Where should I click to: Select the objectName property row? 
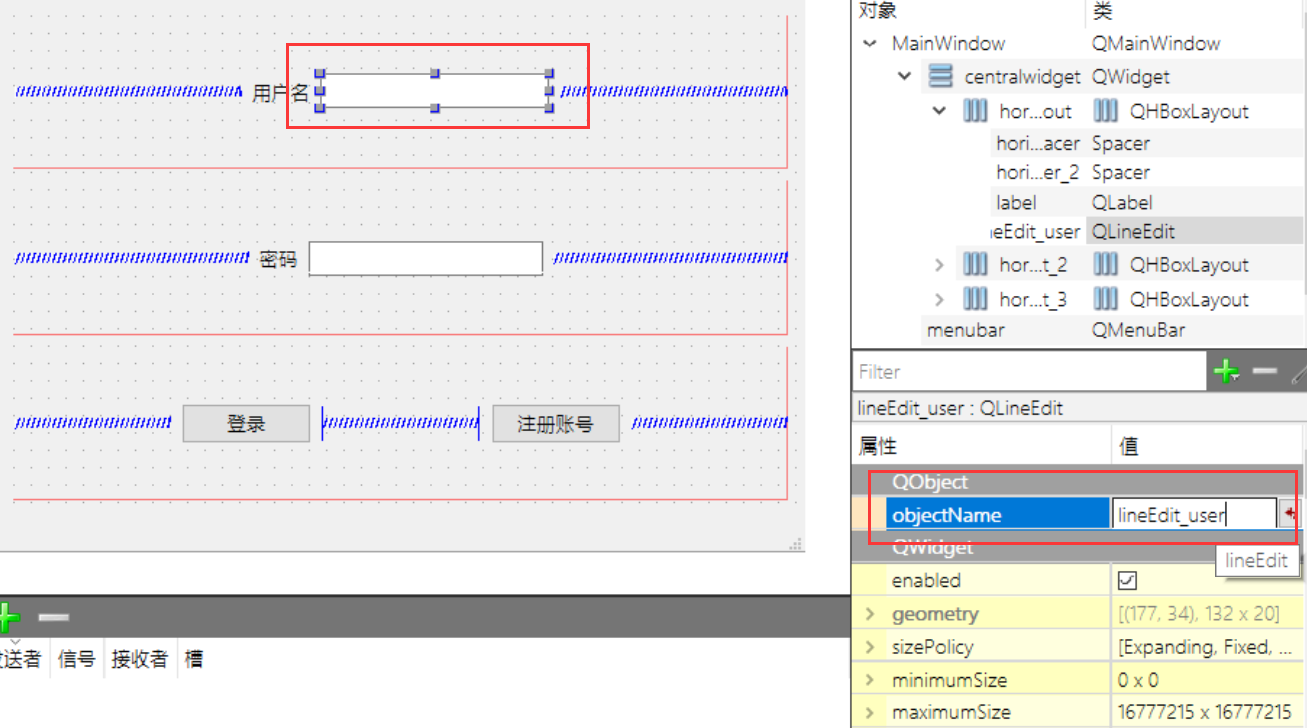pos(998,514)
